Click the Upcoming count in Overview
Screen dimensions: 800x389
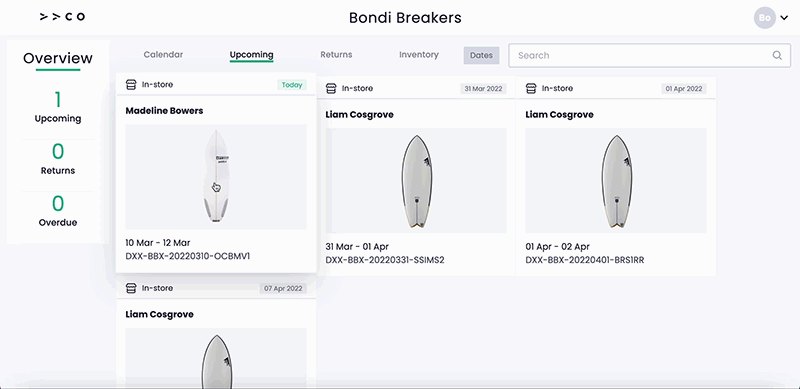tap(58, 100)
